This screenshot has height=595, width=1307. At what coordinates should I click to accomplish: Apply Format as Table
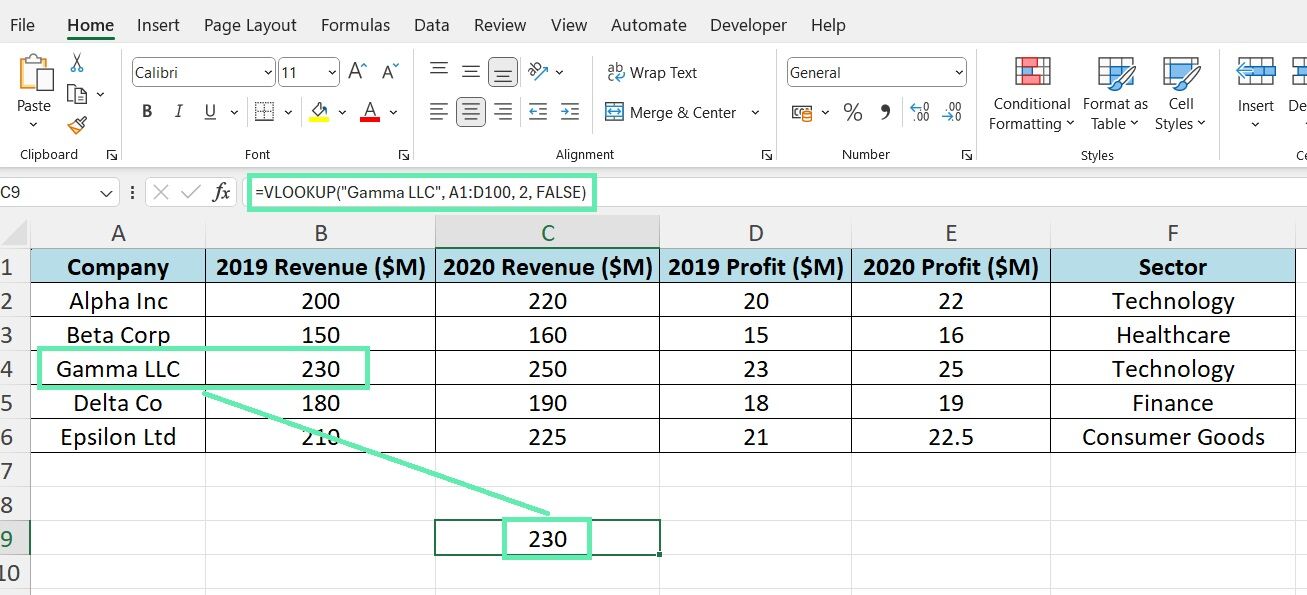pyautogui.click(x=1114, y=95)
